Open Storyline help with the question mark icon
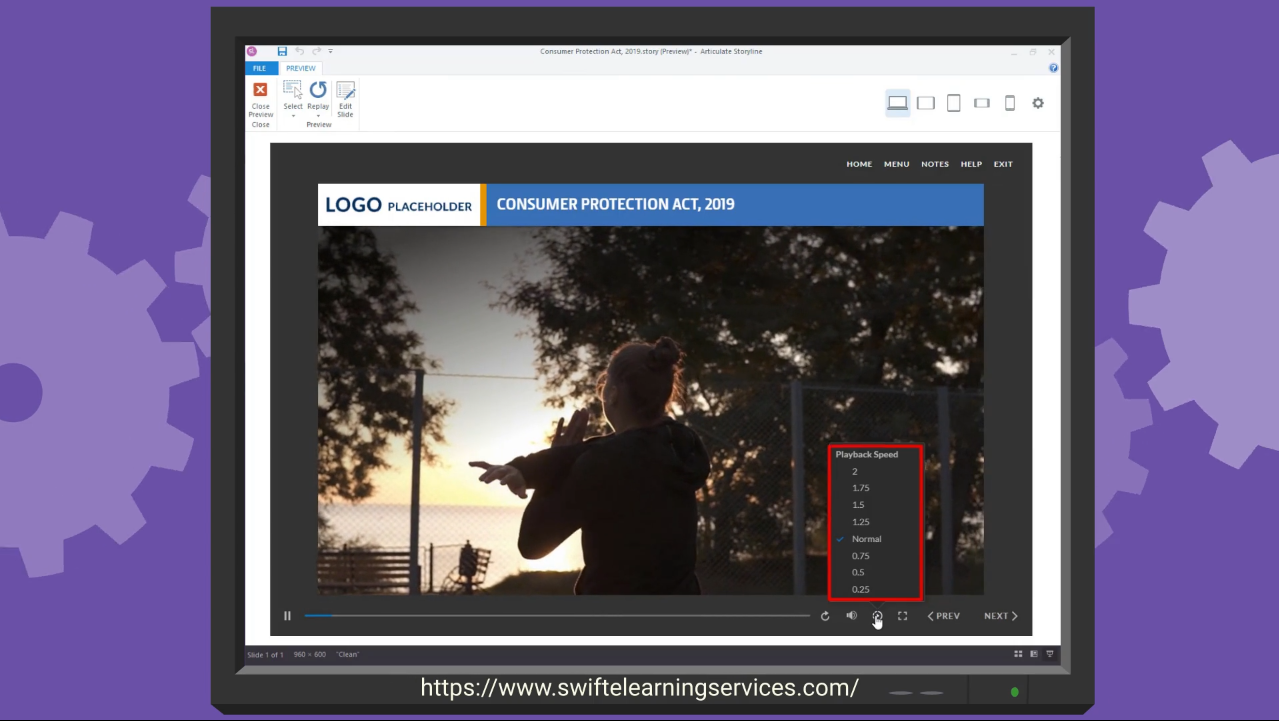Image resolution: width=1279 pixels, height=721 pixels. 1053,68
